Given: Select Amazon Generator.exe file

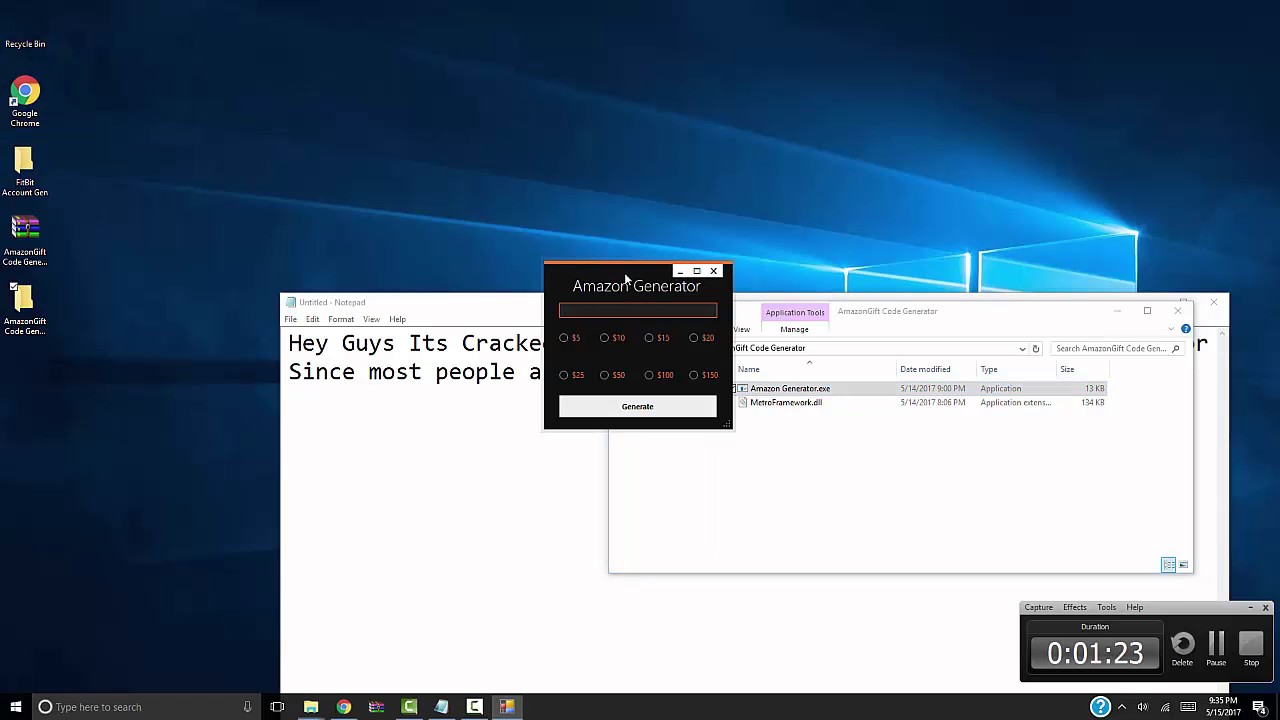Looking at the screenshot, I should (790, 388).
